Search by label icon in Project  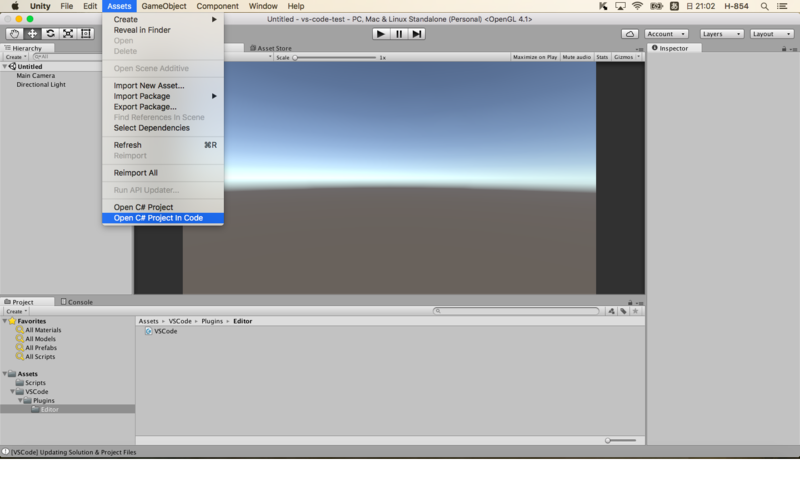click(x=623, y=311)
